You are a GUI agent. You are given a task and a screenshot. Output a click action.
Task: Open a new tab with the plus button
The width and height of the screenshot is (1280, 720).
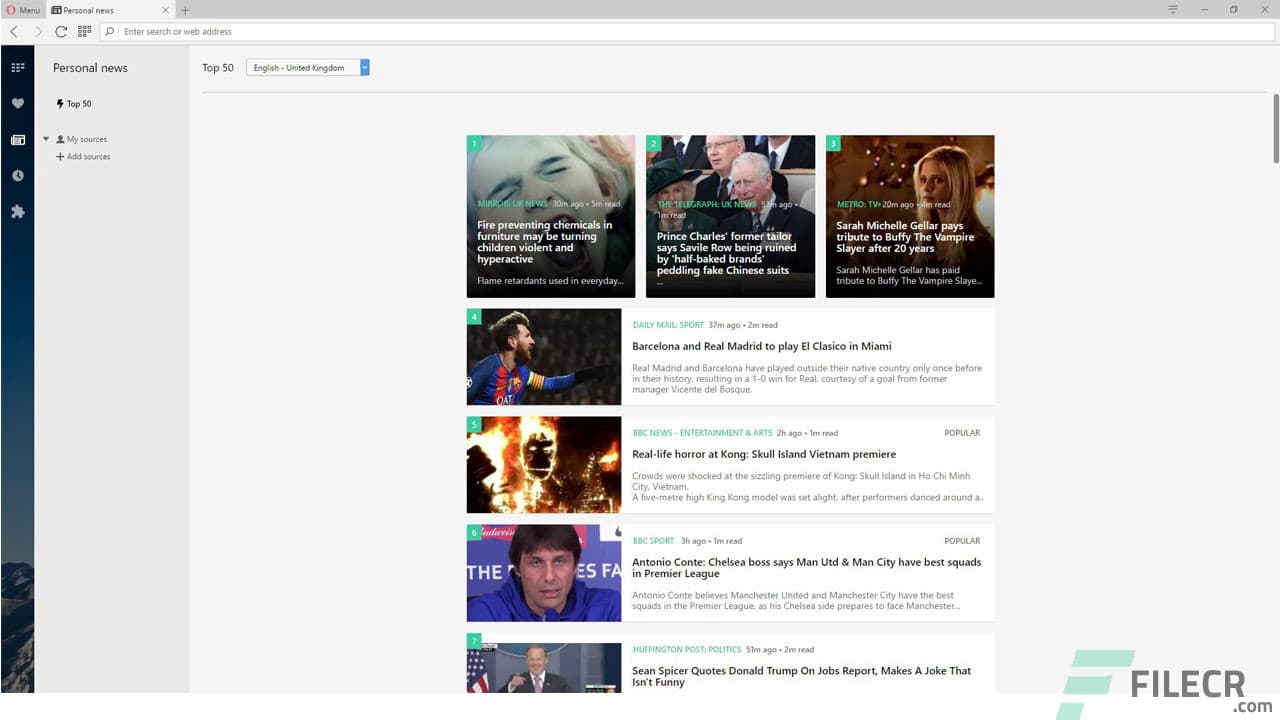[186, 9]
